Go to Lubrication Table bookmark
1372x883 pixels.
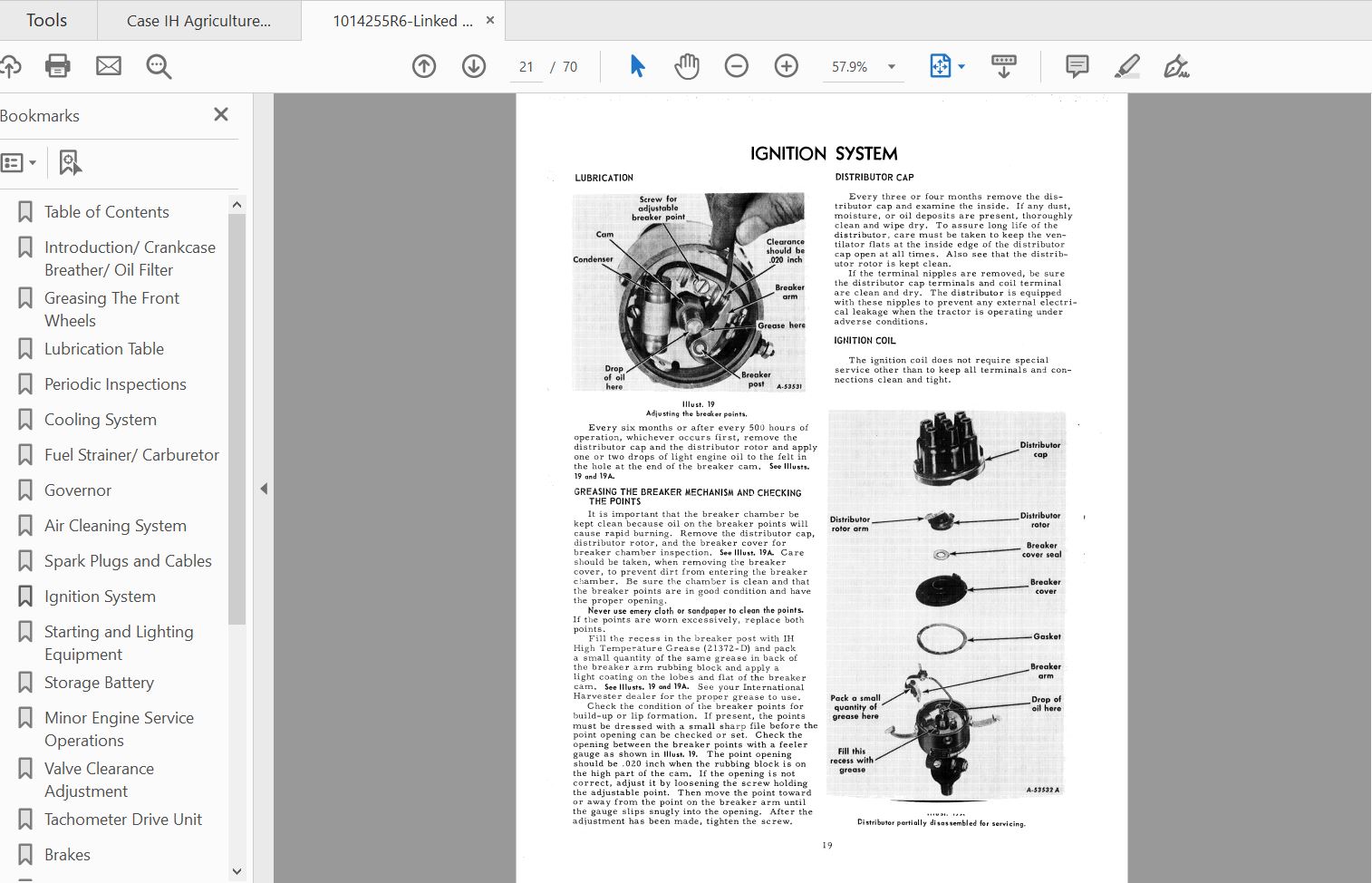(x=104, y=348)
